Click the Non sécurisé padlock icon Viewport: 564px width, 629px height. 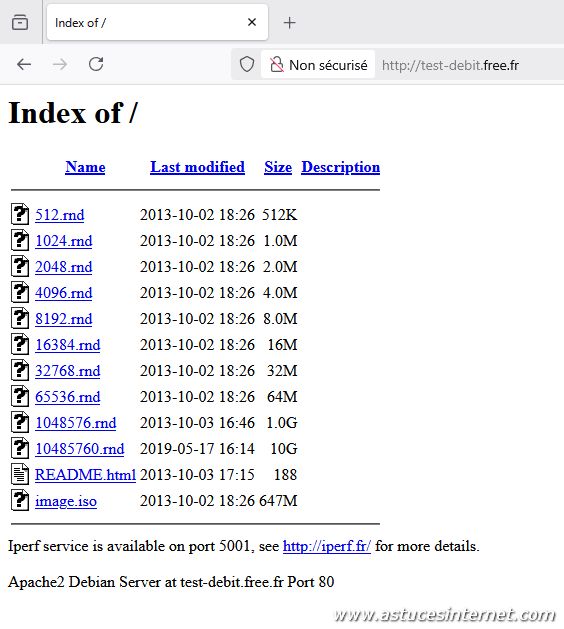pyautogui.click(x=276, y=65)
